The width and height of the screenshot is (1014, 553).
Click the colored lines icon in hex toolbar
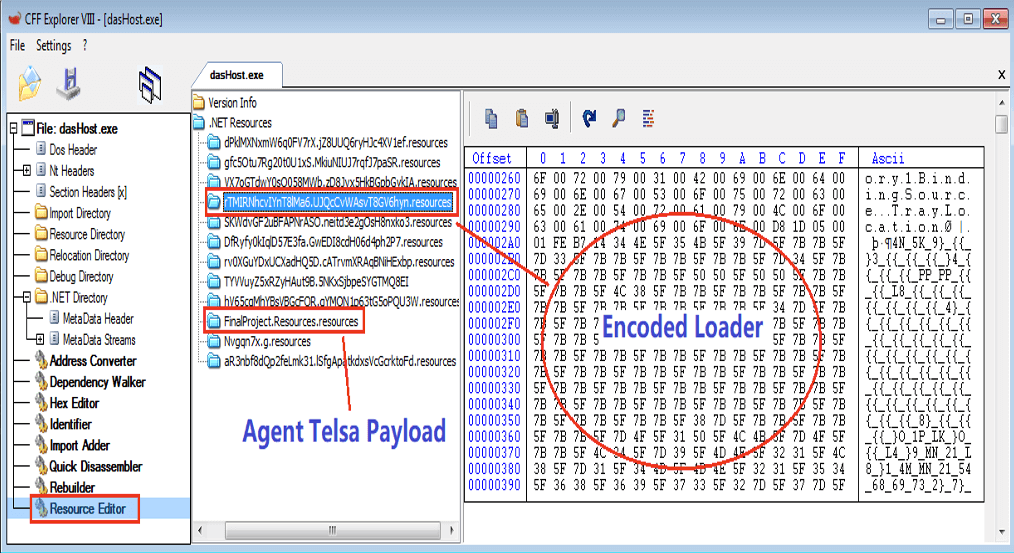(648, 118)
